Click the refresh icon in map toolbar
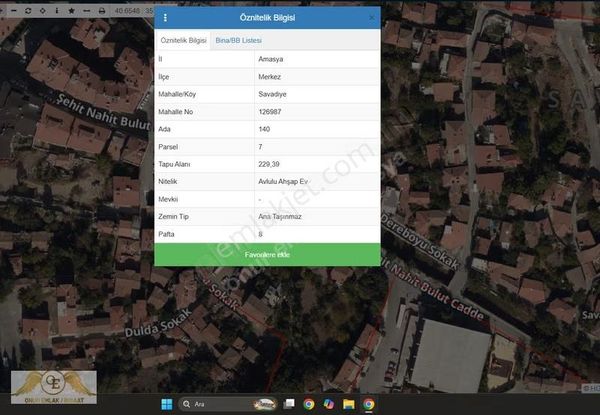 pyautogui.click(x=29, y=10)
